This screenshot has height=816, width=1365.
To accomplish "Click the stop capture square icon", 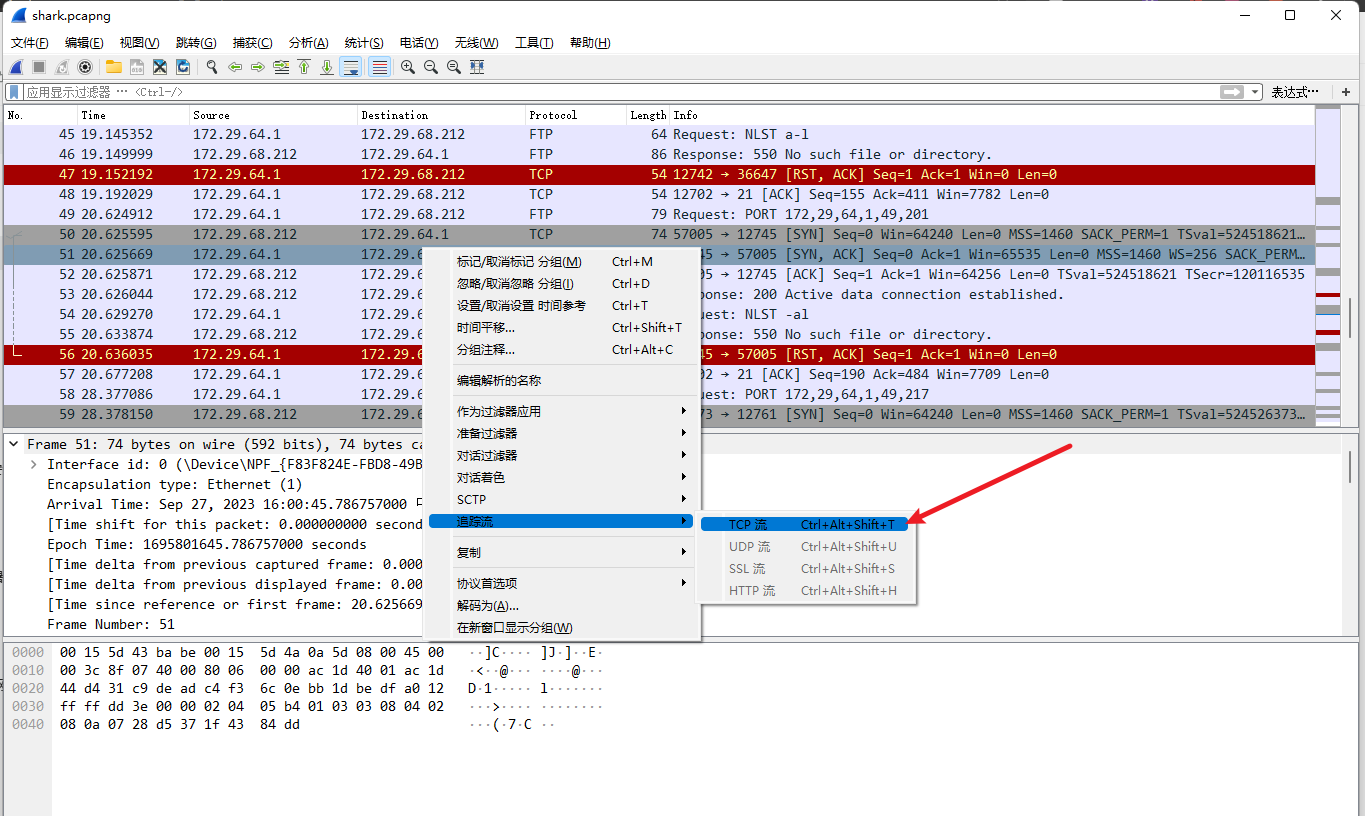I will pos(39,67).
